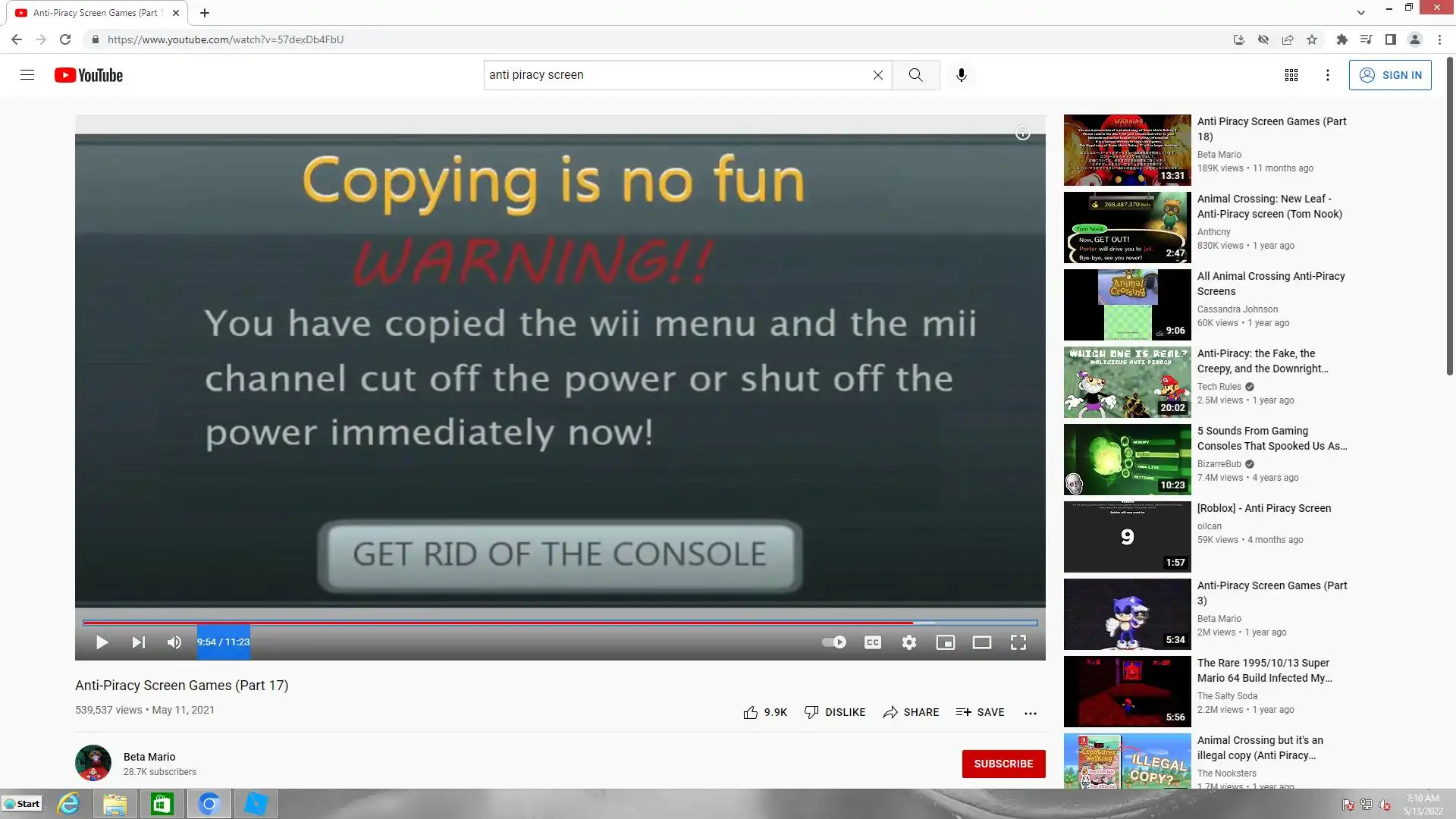Open video settings gear menu

click(908, 642)
